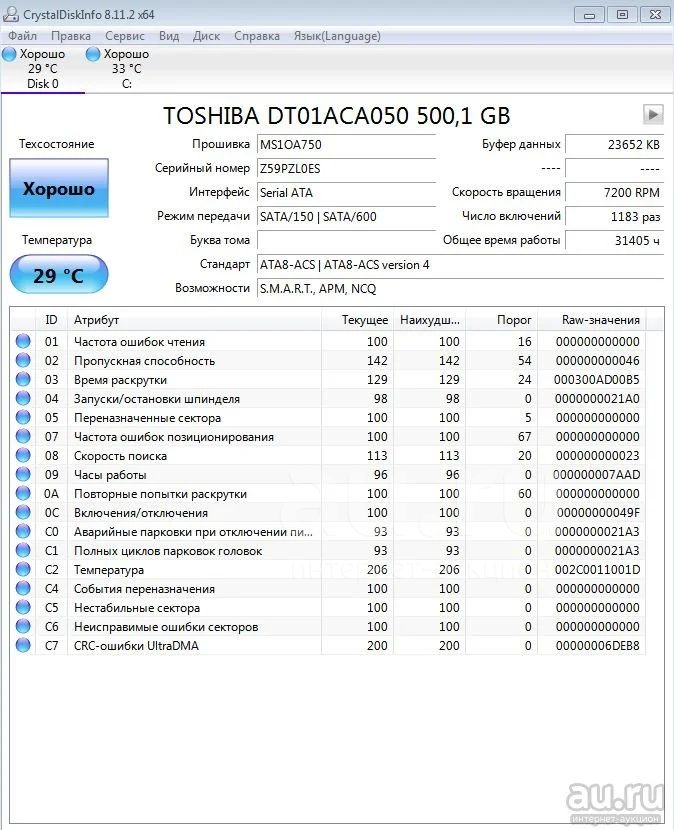Click status icon of Пропускная способность row
Viewport: 674px width, 830px height.
[23, 360]
